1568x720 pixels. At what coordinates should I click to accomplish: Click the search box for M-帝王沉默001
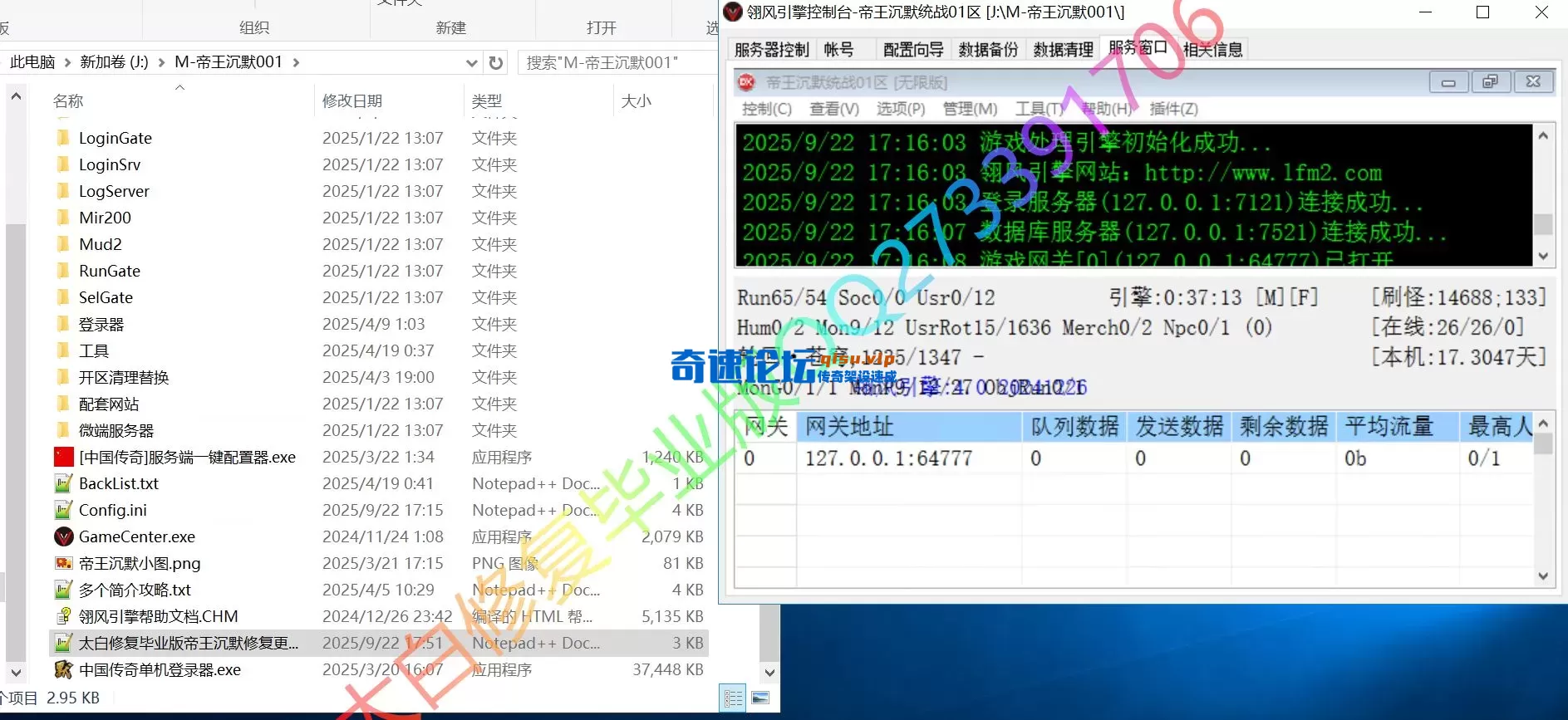click(617, 62)
